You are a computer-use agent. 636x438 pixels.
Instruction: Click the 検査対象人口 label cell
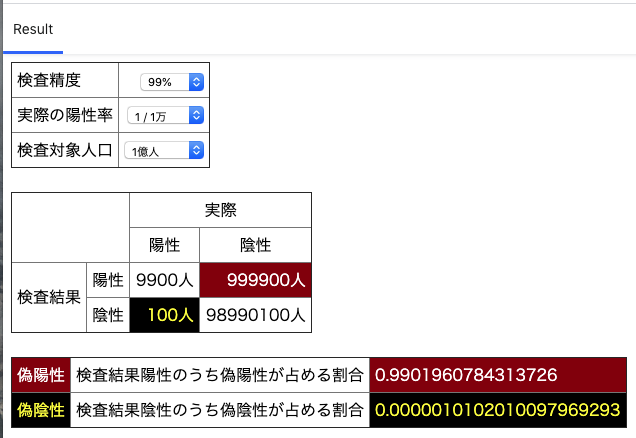[65, 150]
